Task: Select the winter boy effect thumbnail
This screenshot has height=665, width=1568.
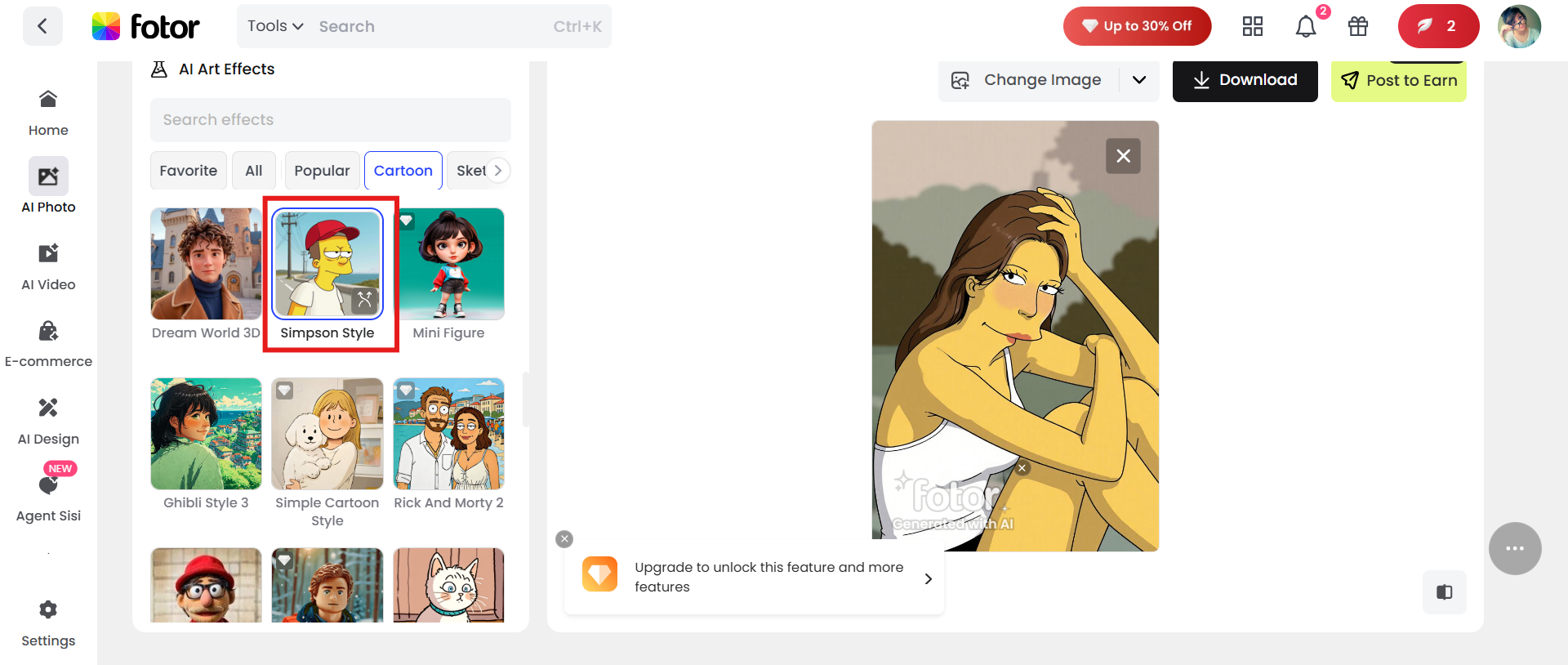Action: [327, 585]
